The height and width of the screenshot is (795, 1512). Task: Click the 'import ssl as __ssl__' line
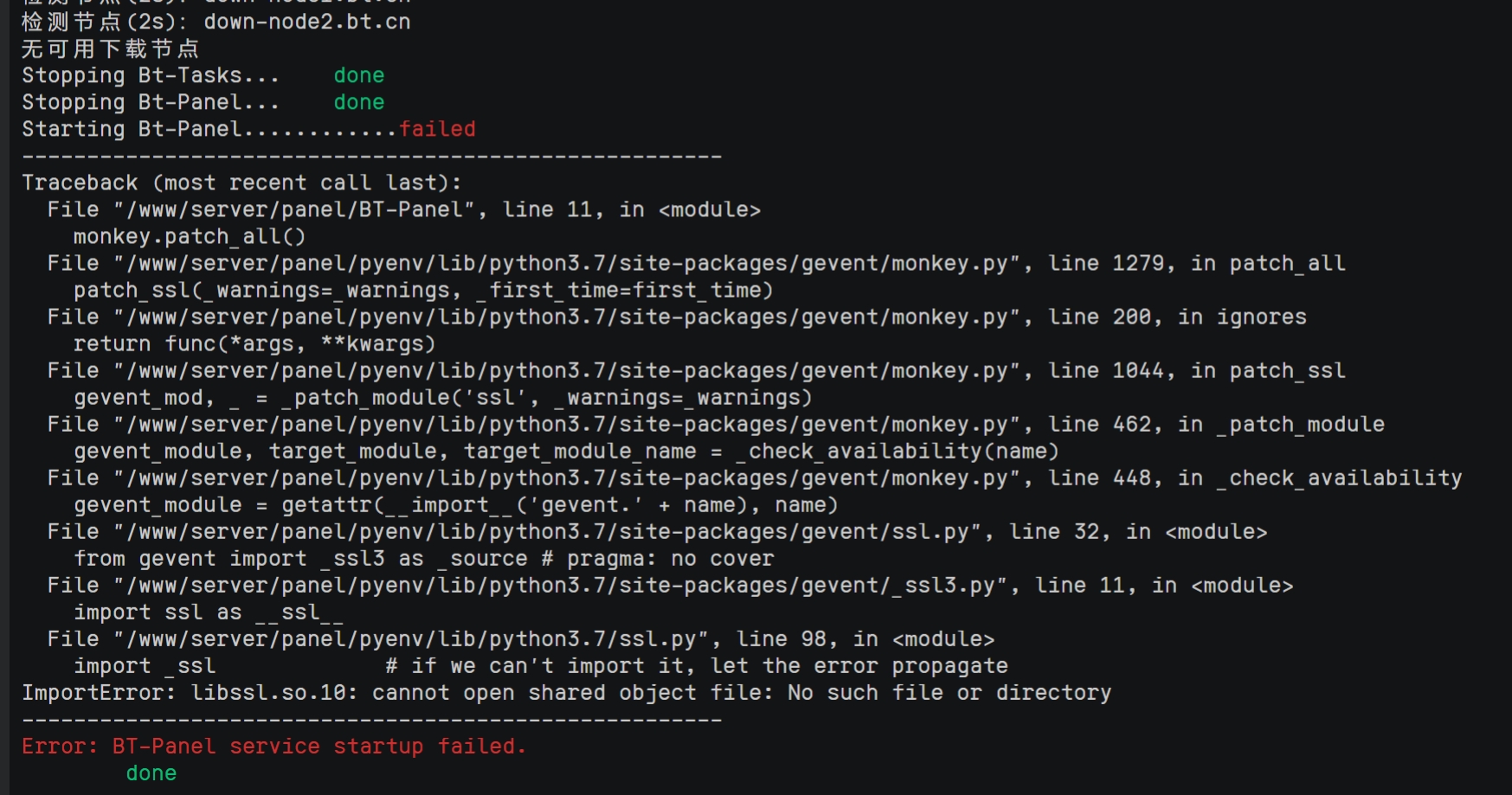click(x=209, y=612)
